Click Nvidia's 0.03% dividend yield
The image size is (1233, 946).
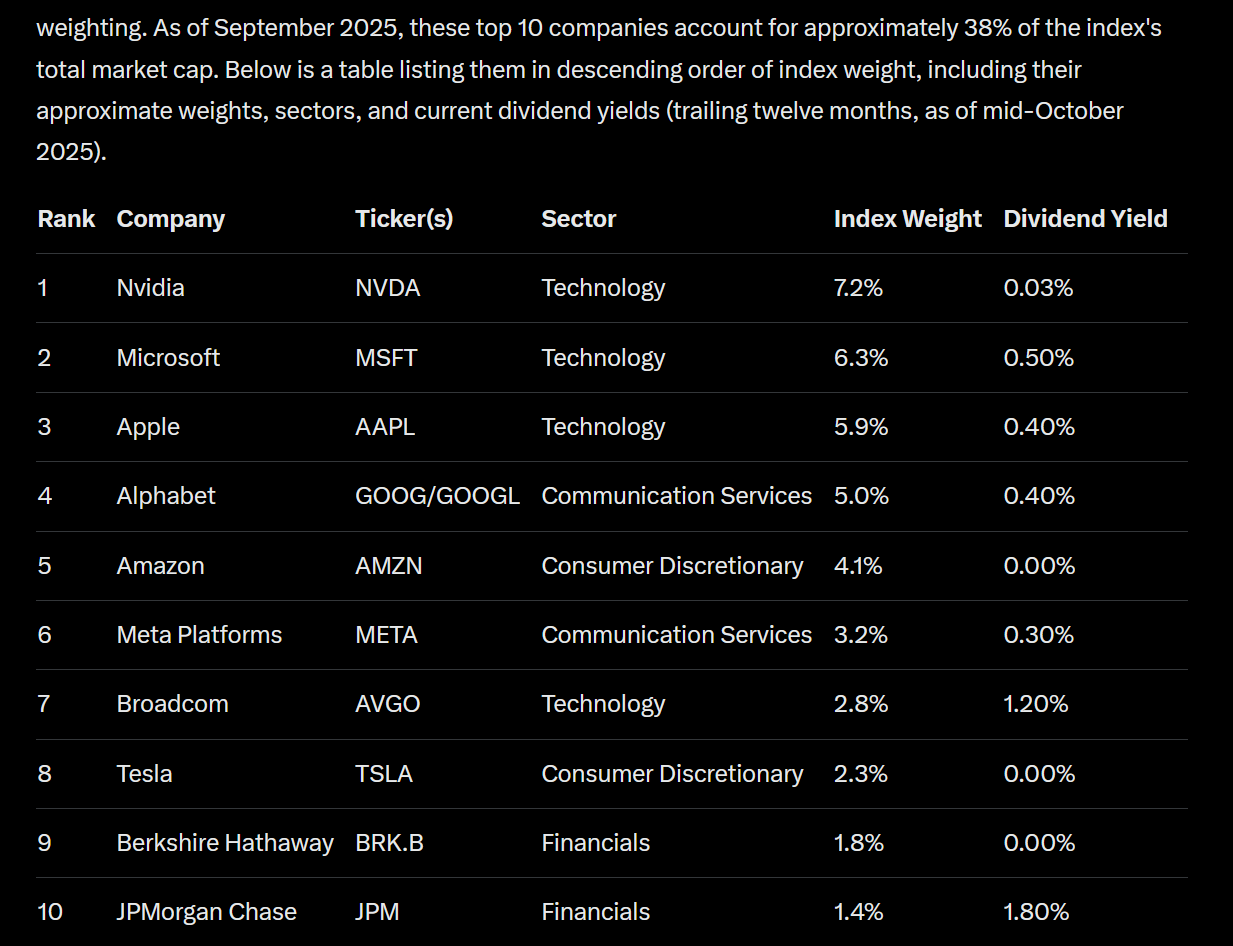pos(1038,288)
